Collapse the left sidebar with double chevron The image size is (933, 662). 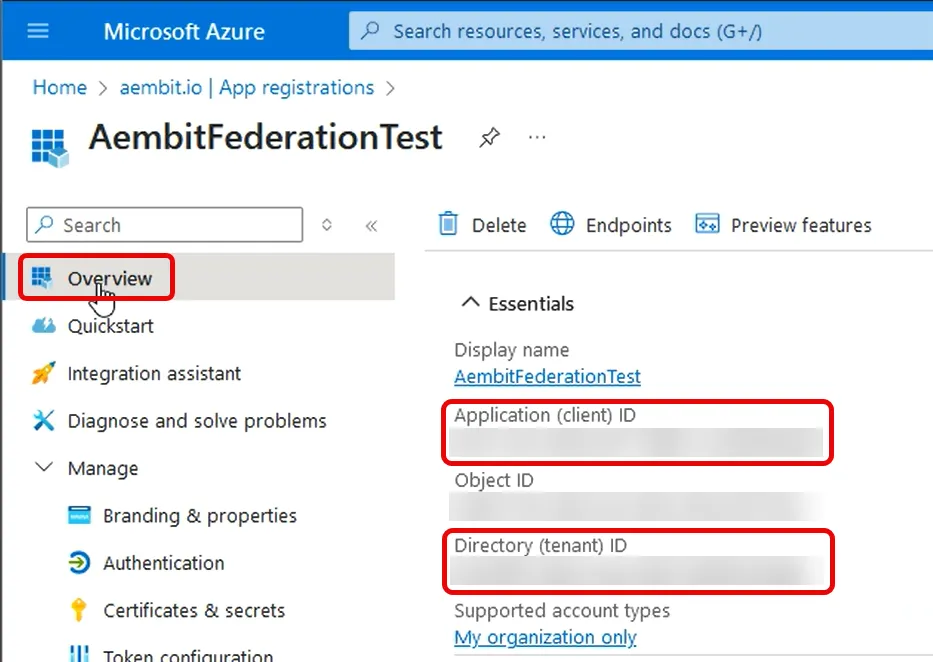click(371, 226)
